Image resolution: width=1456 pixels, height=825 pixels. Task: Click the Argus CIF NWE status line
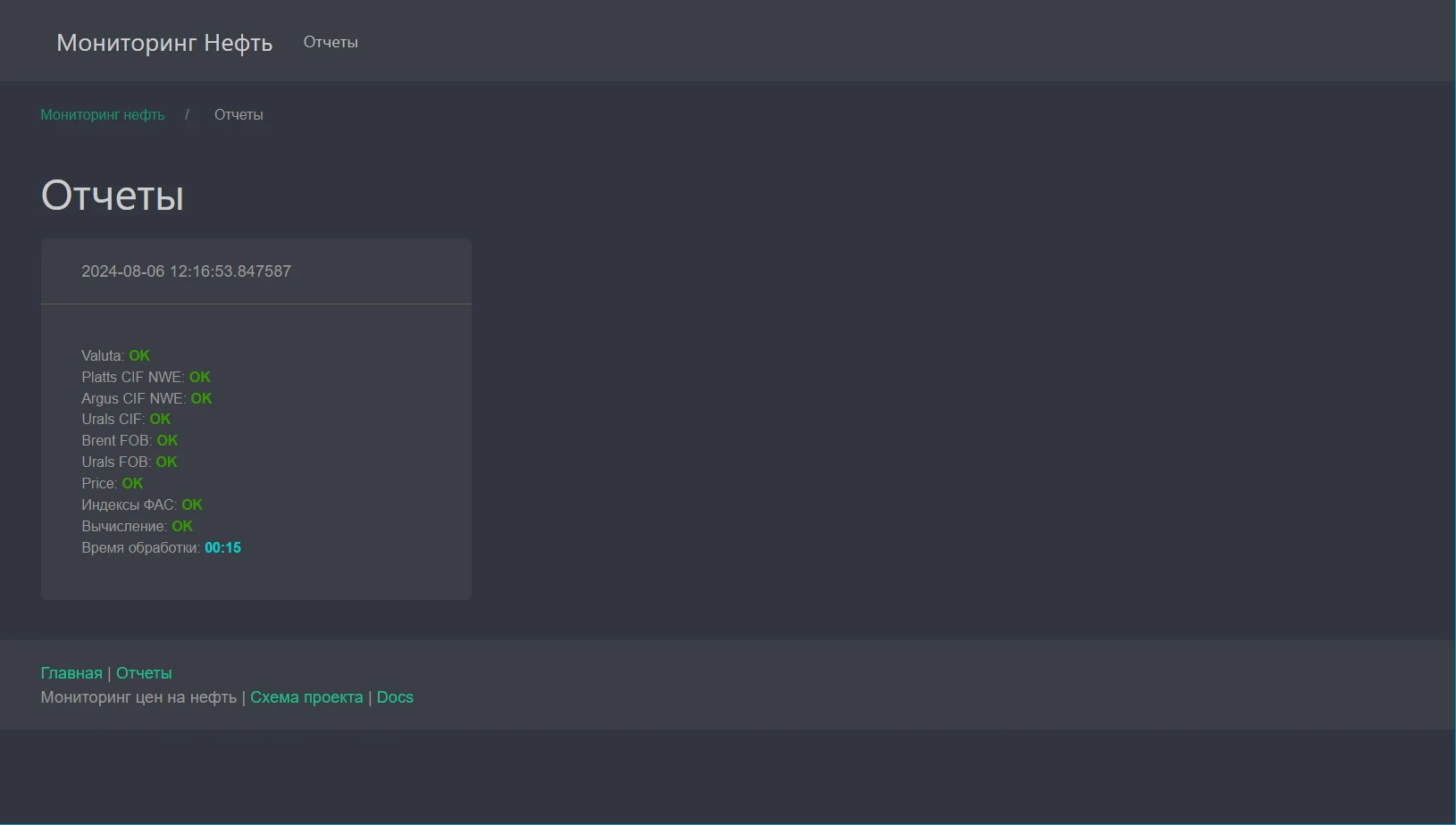[146, 398]
